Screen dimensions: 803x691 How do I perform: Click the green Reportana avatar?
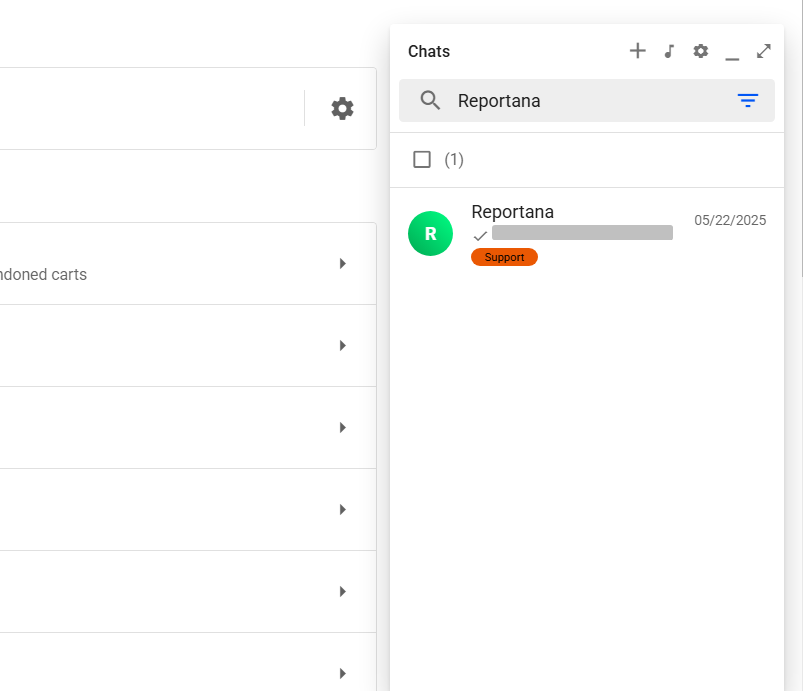(x=430, y=234)
